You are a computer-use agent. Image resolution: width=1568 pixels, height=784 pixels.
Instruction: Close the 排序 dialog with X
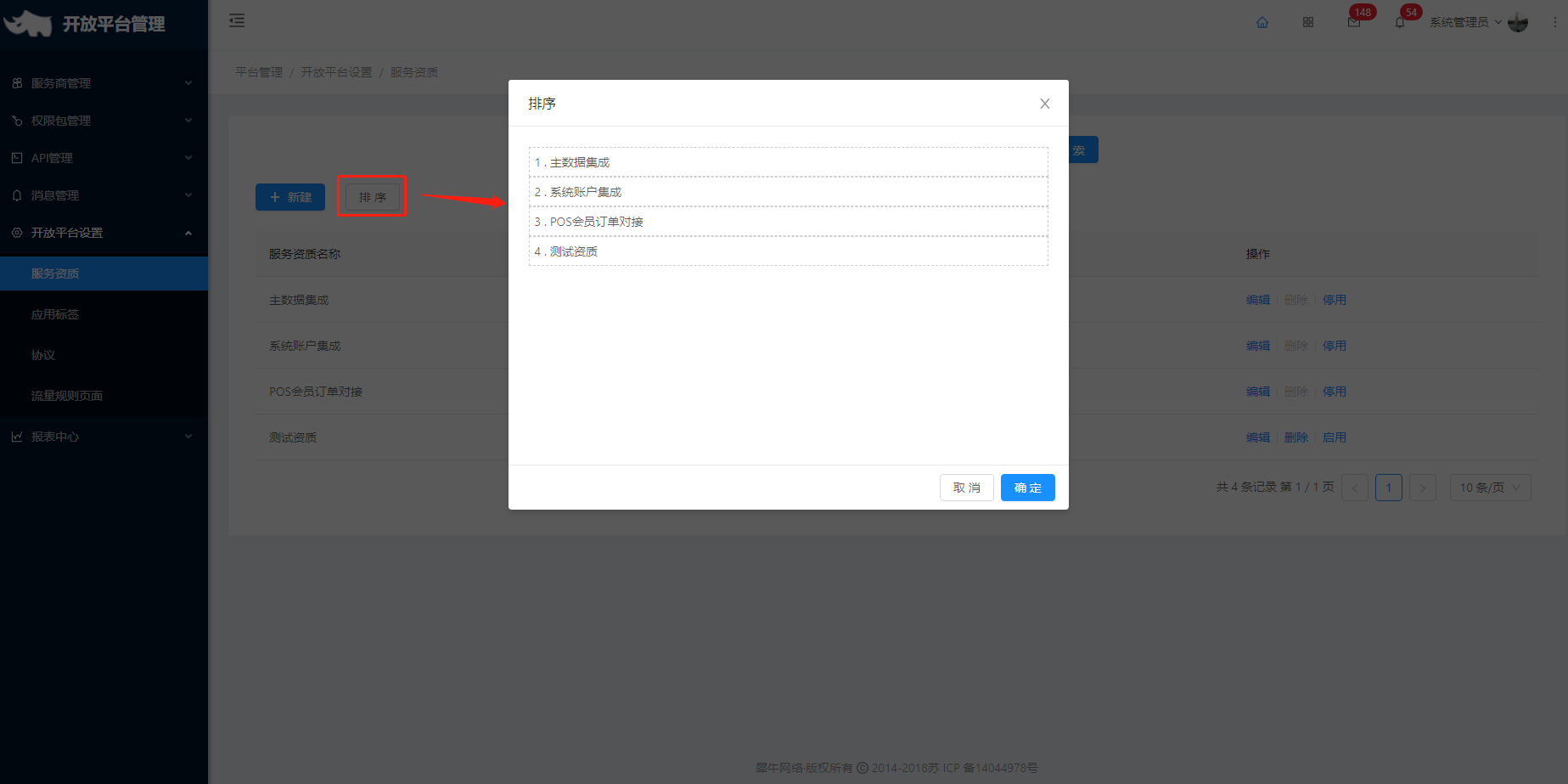coord(1045,104)
